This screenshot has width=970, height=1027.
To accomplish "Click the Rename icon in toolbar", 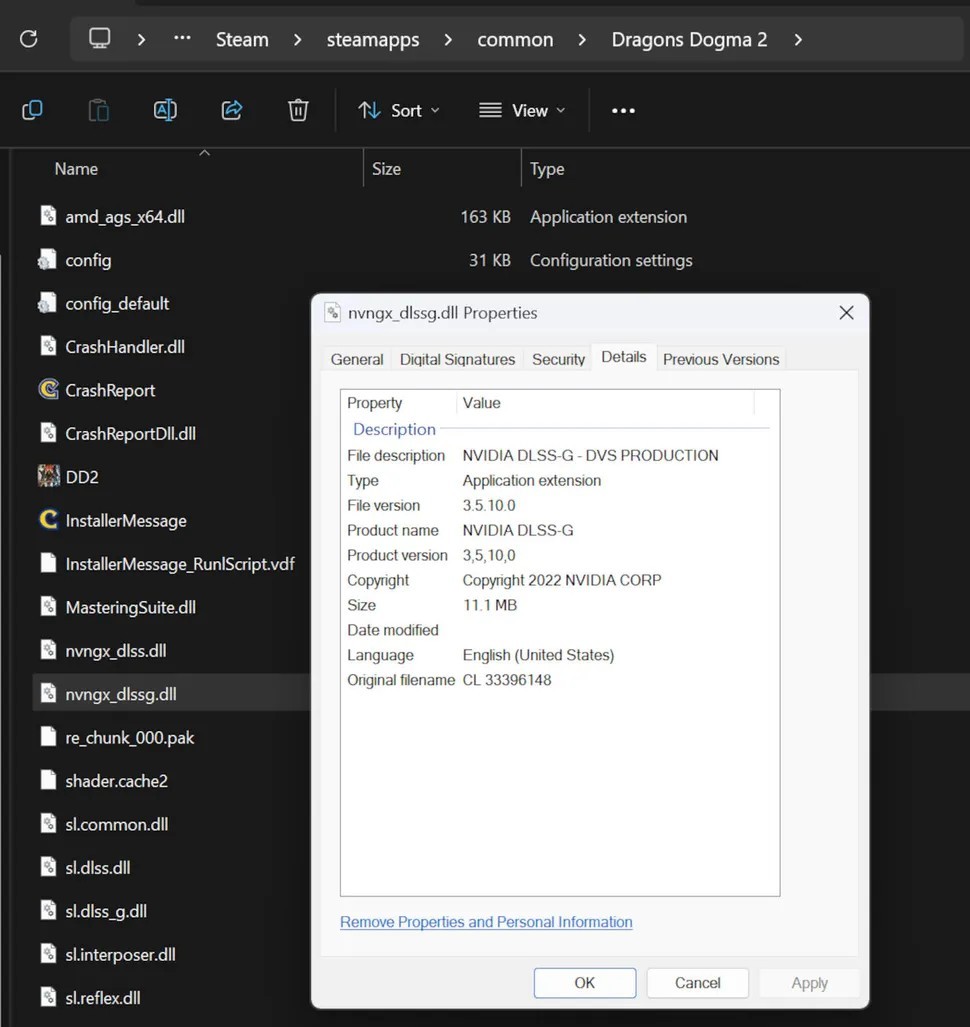I will tap(165, 110).
